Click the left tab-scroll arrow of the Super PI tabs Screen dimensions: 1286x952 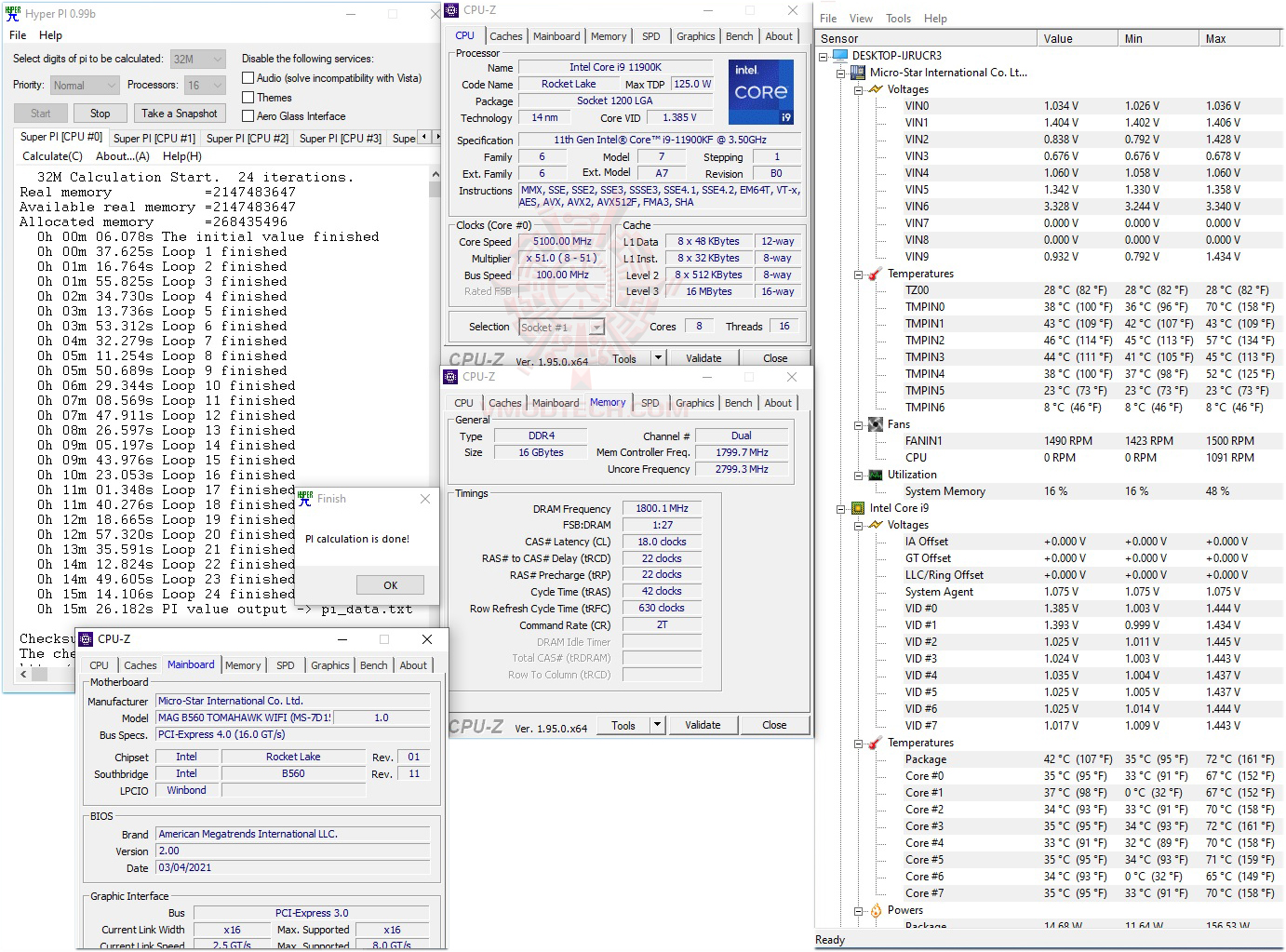(424, 137)
